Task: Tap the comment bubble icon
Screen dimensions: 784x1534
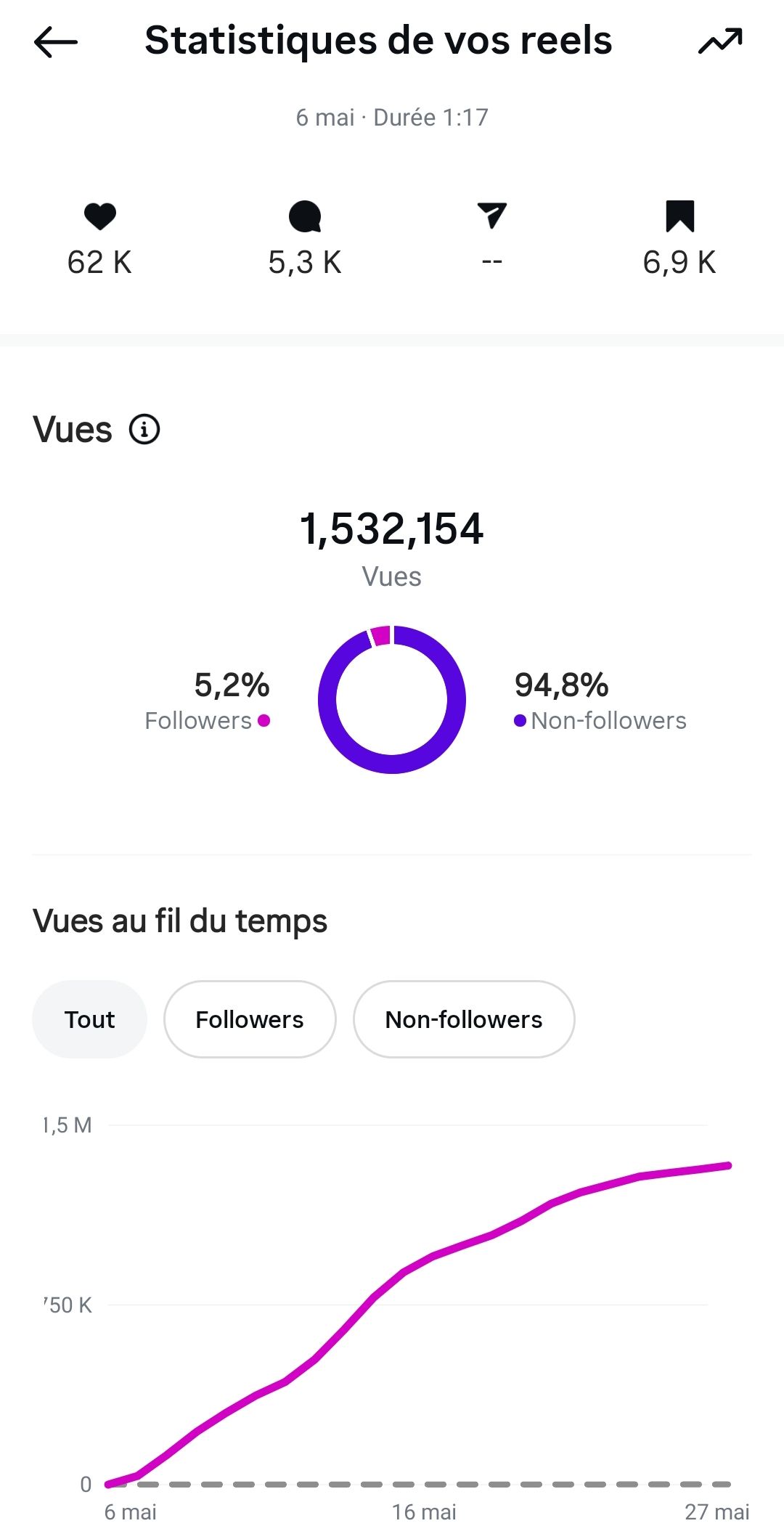Action: pyautogui.click(x=305, y=216)
